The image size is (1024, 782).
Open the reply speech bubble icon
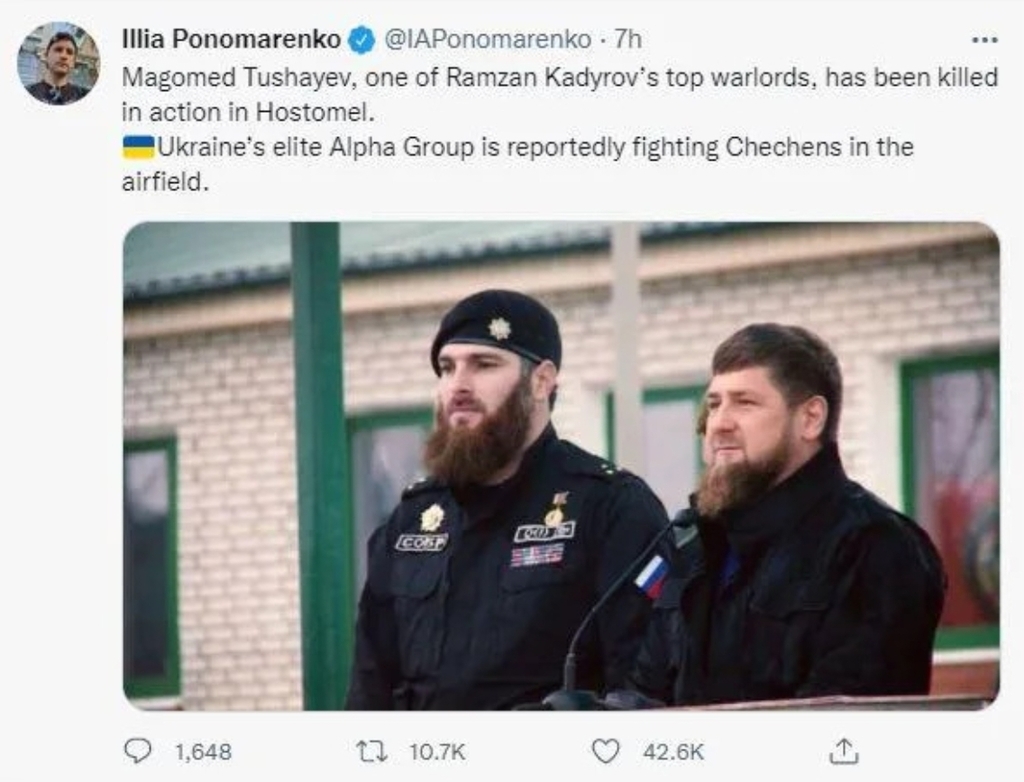(x=137, y=751)
